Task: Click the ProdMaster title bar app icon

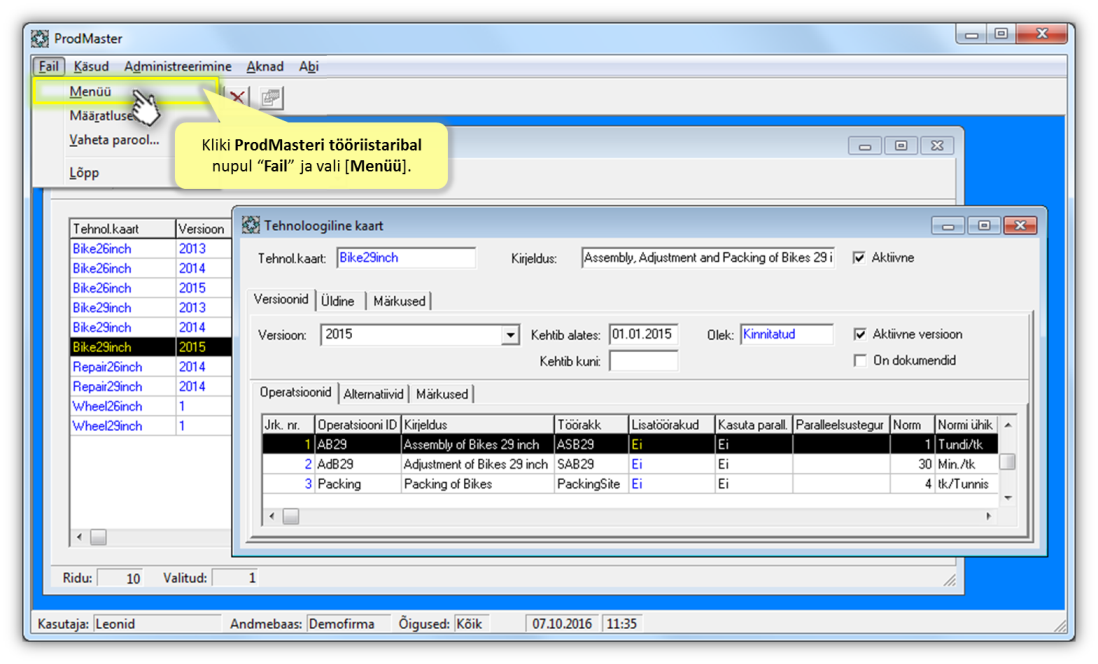Action: (40, 38)
